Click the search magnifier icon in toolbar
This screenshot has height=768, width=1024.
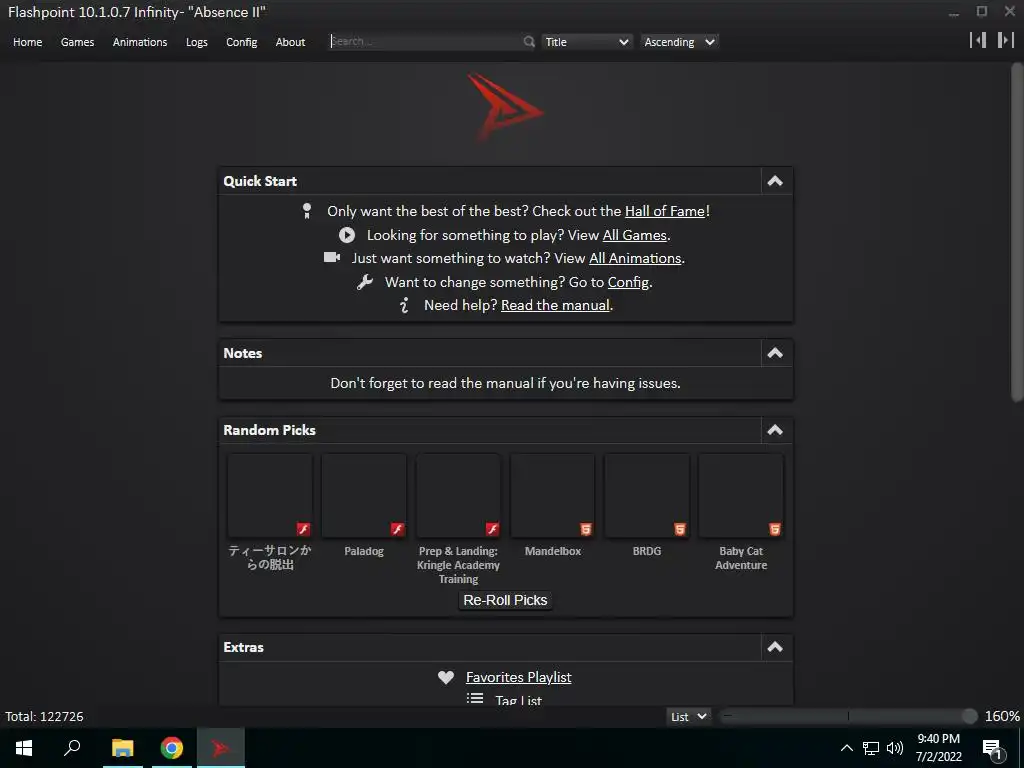coord(529,42)
